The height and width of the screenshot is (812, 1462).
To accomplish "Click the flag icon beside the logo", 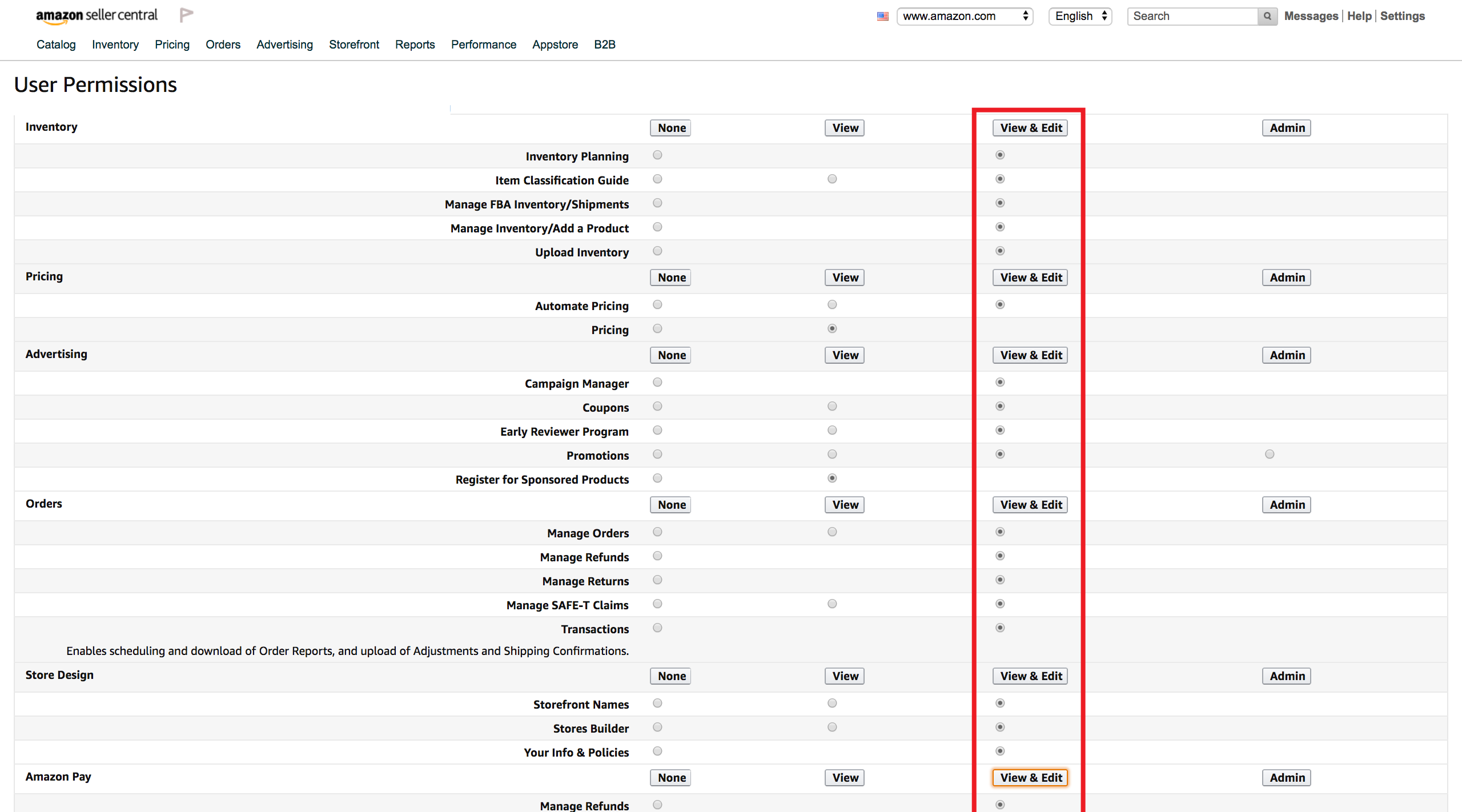I will click(x=186, y=15).
